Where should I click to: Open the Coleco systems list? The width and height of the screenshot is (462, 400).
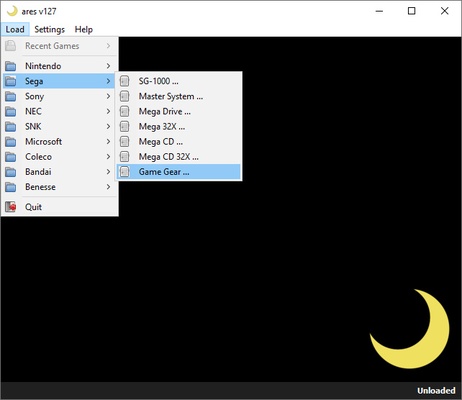(x=59, y=157)
